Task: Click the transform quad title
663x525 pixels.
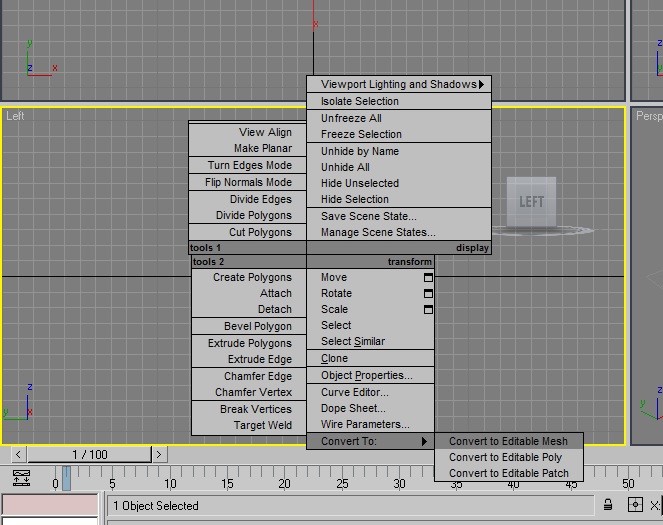Action: click(x=410, y=262)
